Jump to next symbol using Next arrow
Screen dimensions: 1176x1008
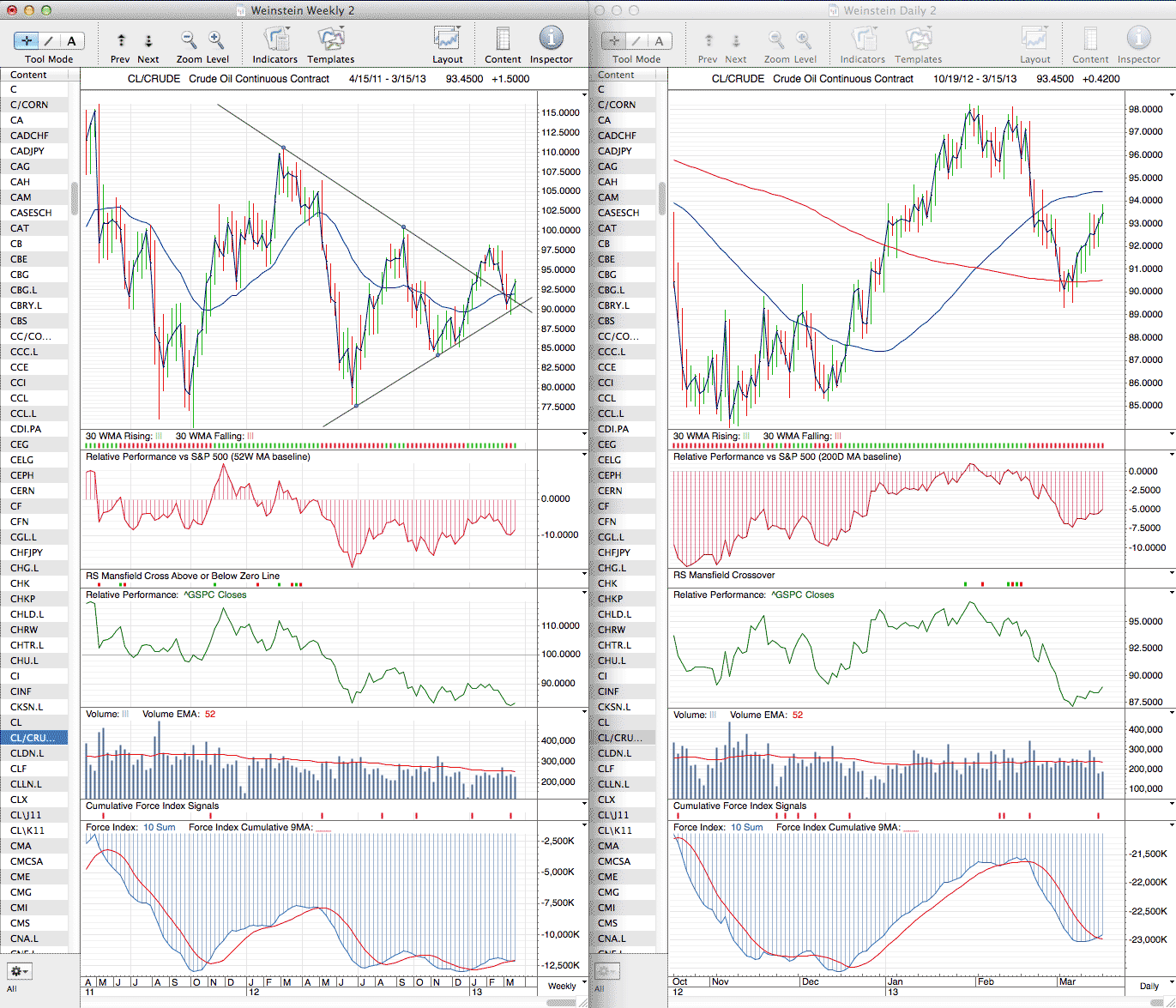click(148, 40)
